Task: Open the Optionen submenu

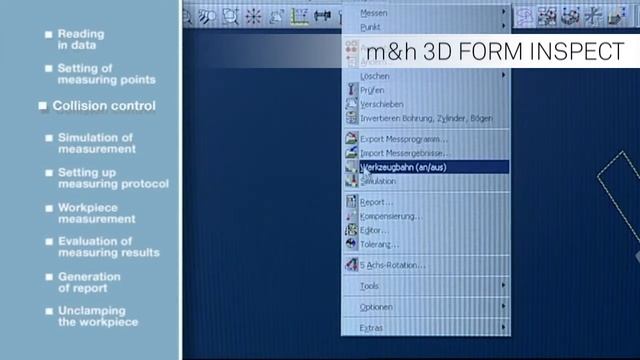Action: pos(426,307)
